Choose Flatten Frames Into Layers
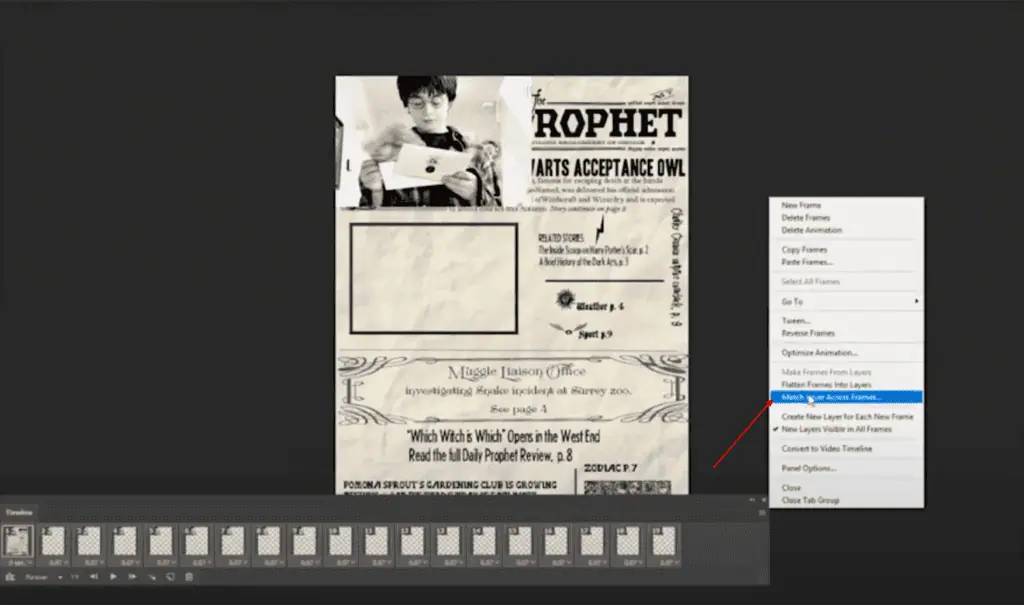 tap(826, 385)
